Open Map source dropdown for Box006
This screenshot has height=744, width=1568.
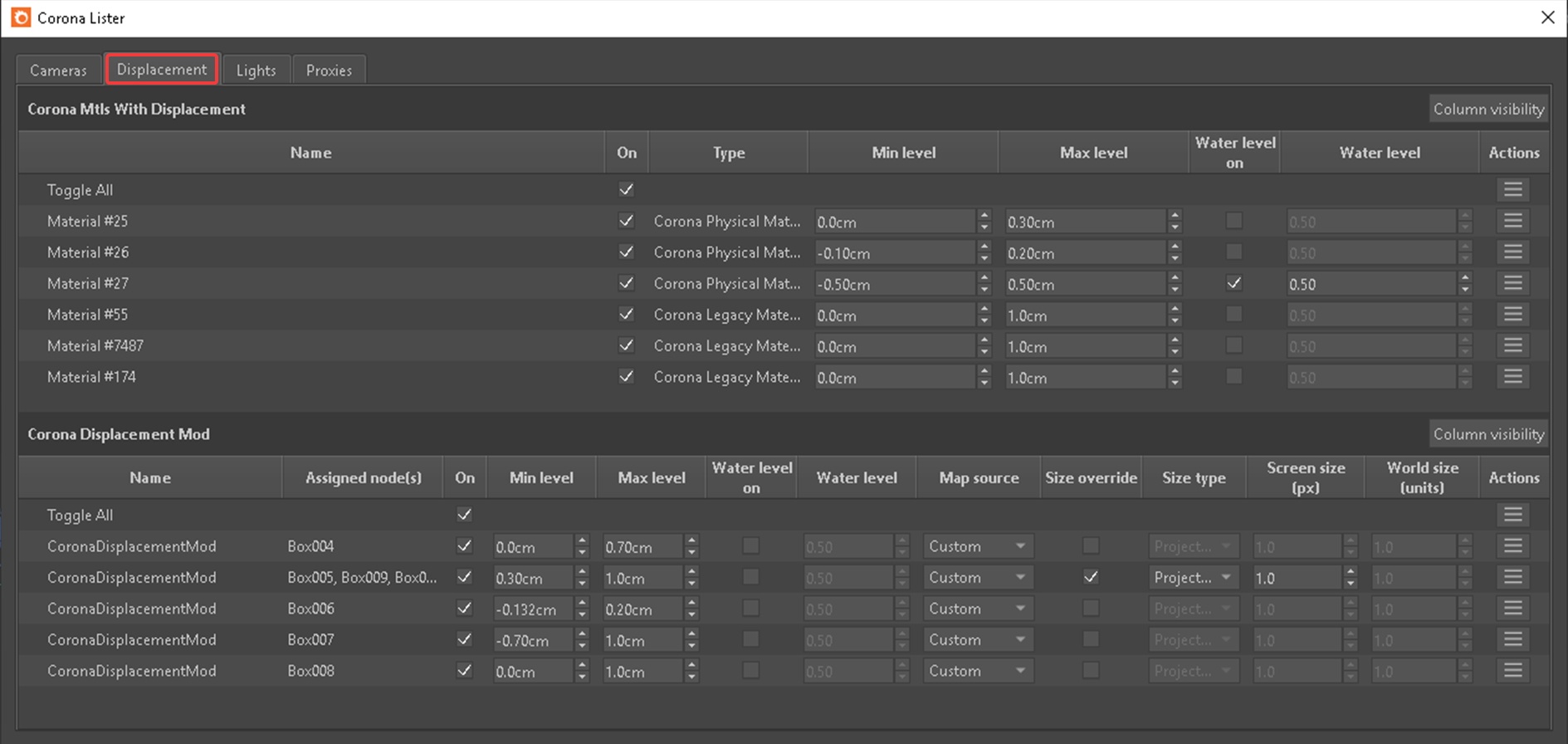[x=979, y=609]
